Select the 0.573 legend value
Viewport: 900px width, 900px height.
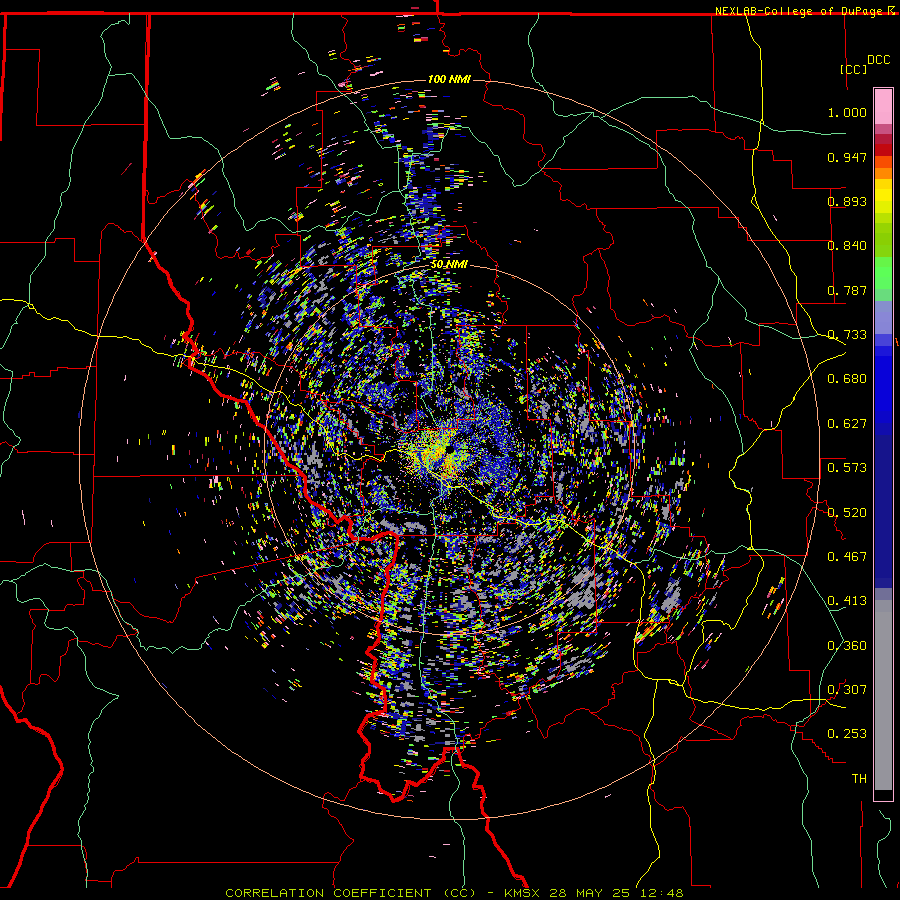tap(847, 468)
